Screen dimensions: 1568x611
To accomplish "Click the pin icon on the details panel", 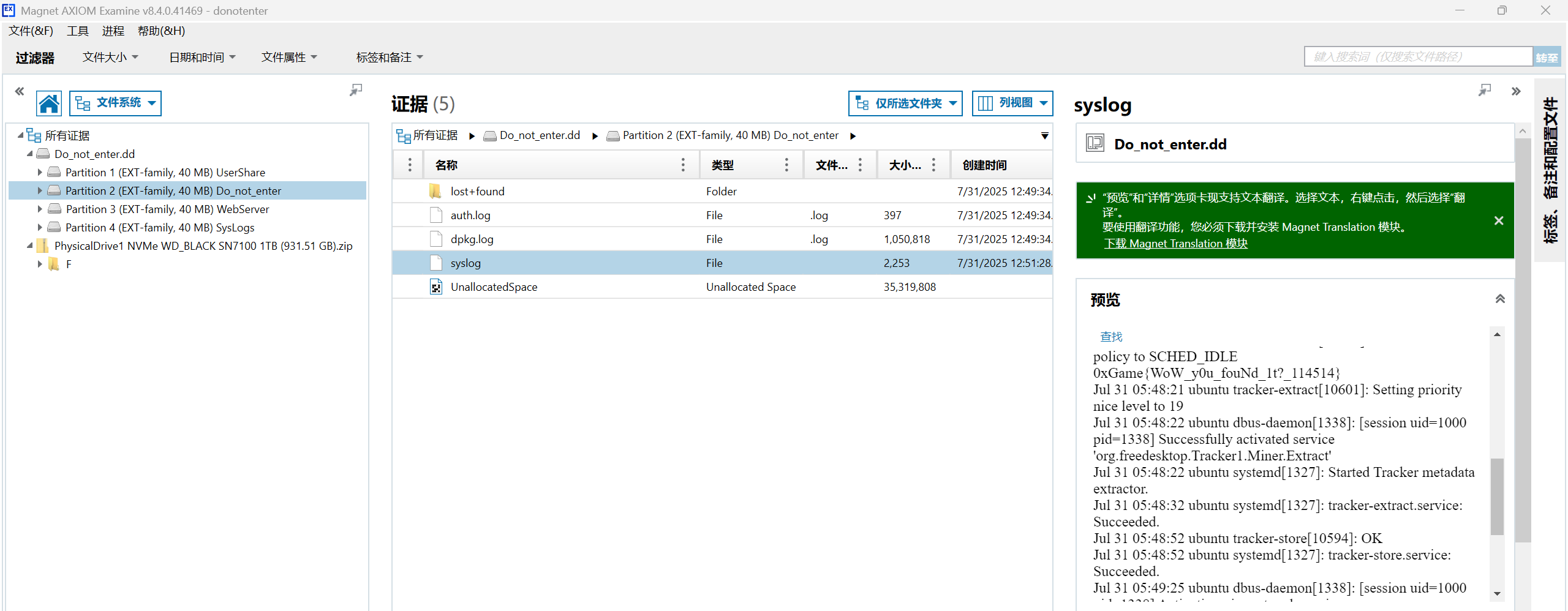I will pos(1485,91).
